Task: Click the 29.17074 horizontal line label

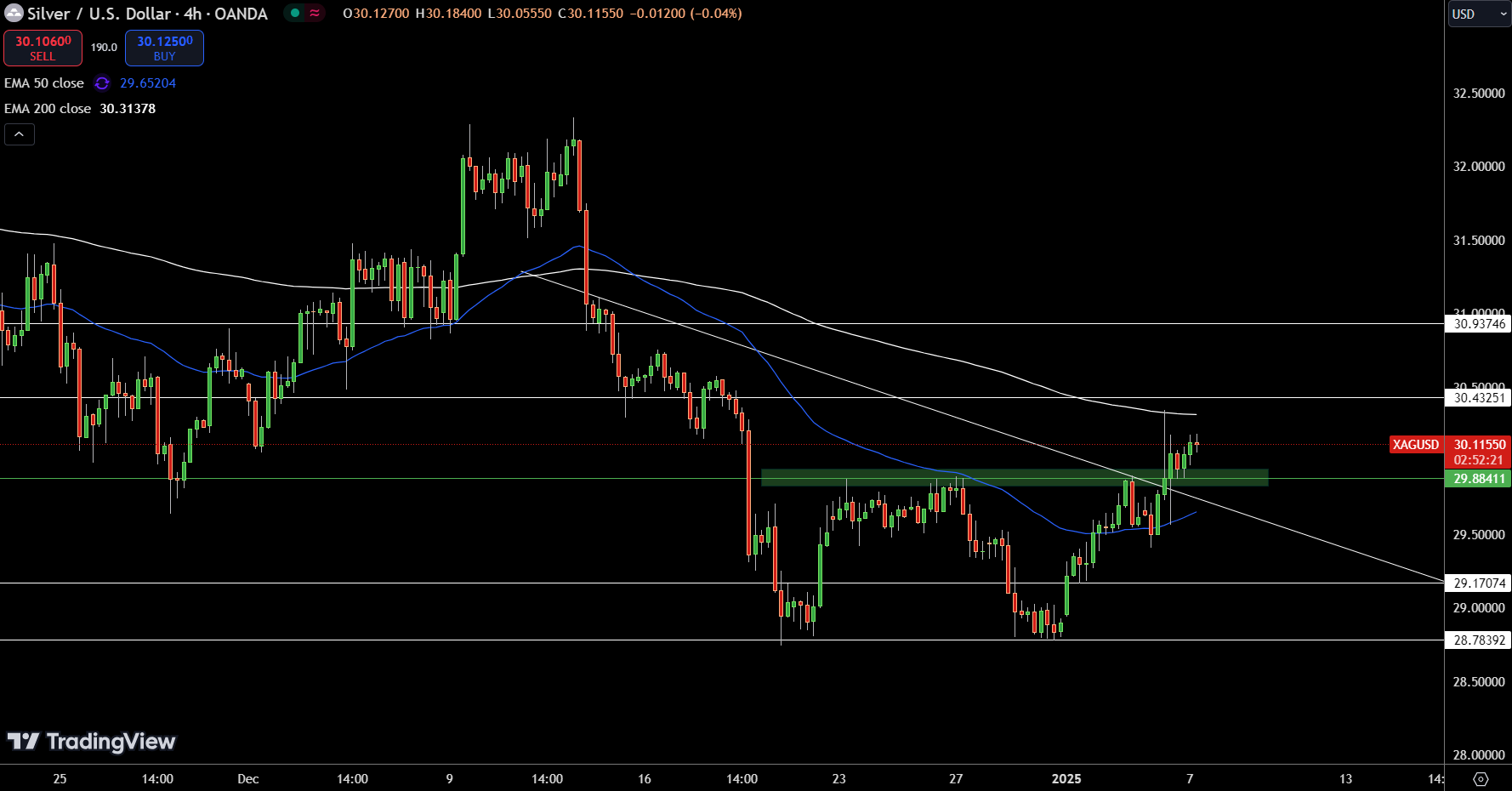Action: point(1479,583)
